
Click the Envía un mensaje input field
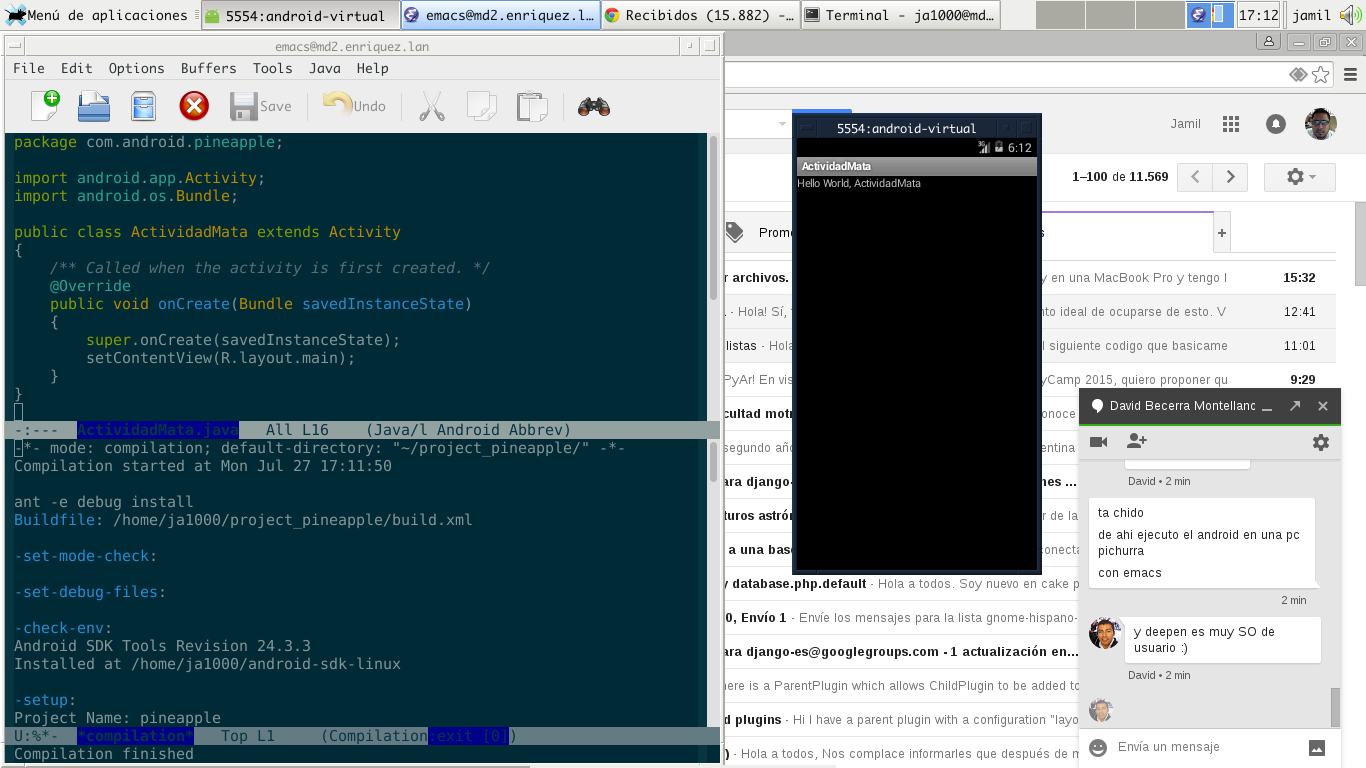coord(1206,747)
